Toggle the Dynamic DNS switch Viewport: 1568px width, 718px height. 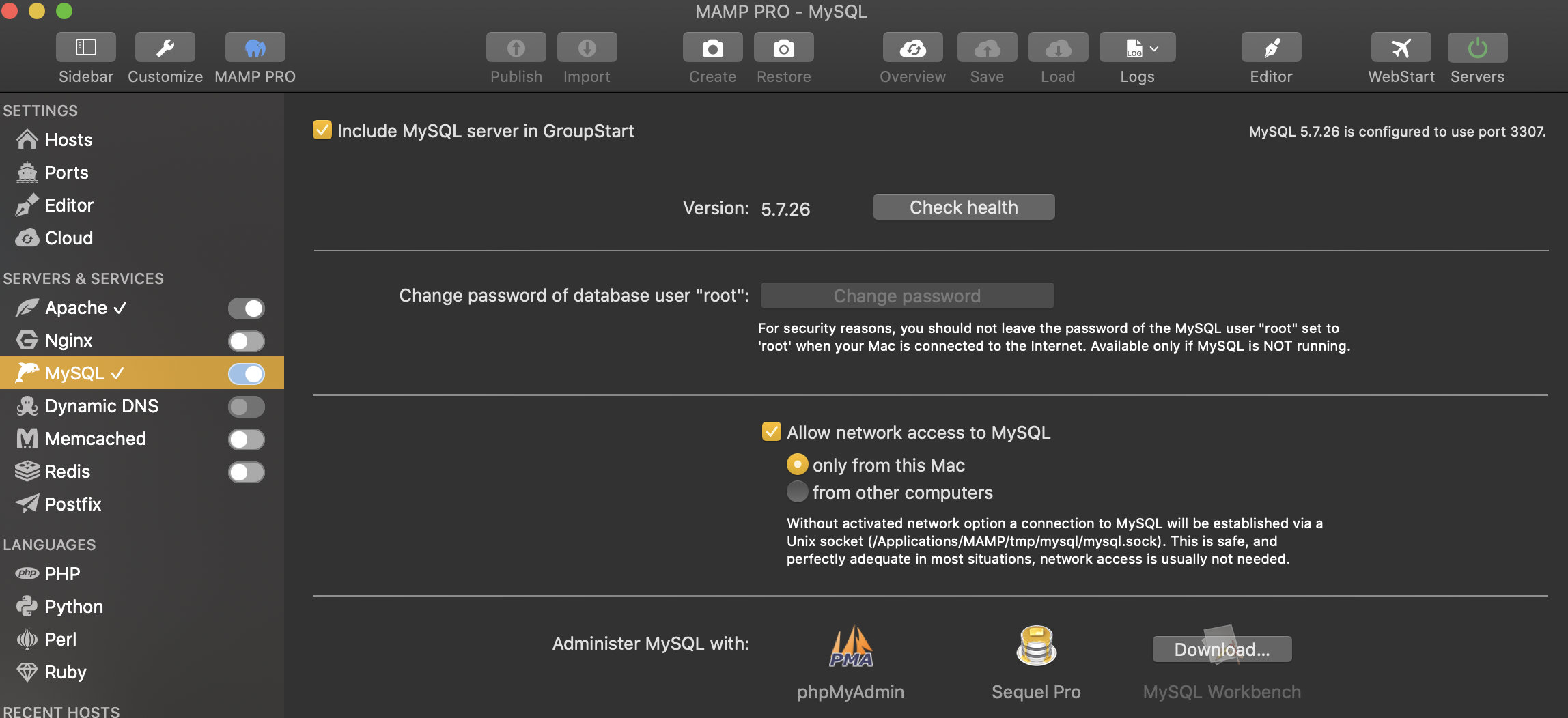coord(247,407)
